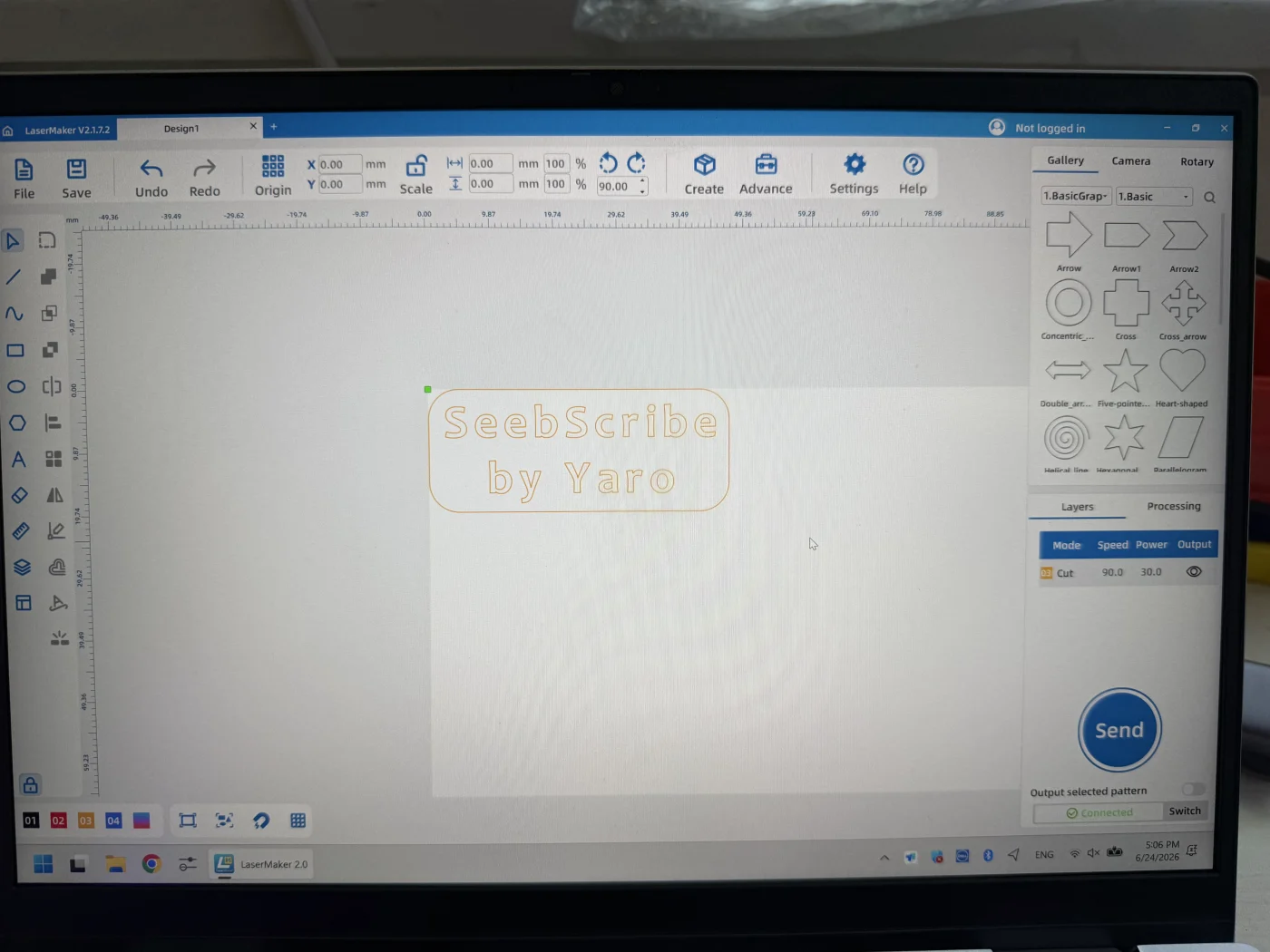The height and width of the screenshot is (952, 1270).
Task: Click the Origin grid icon
Action: 273,176
